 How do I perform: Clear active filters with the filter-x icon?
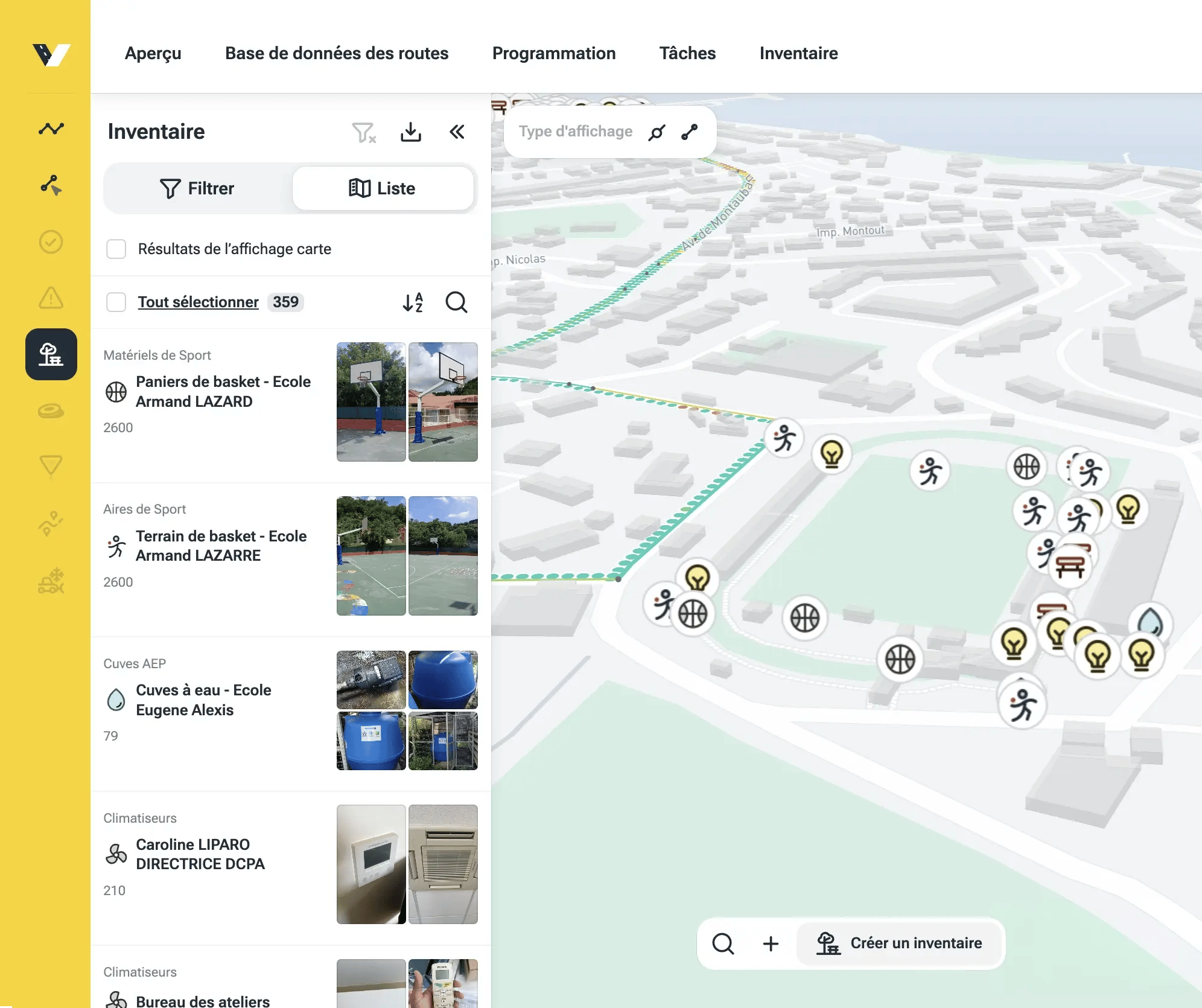[x=364, y=133]
